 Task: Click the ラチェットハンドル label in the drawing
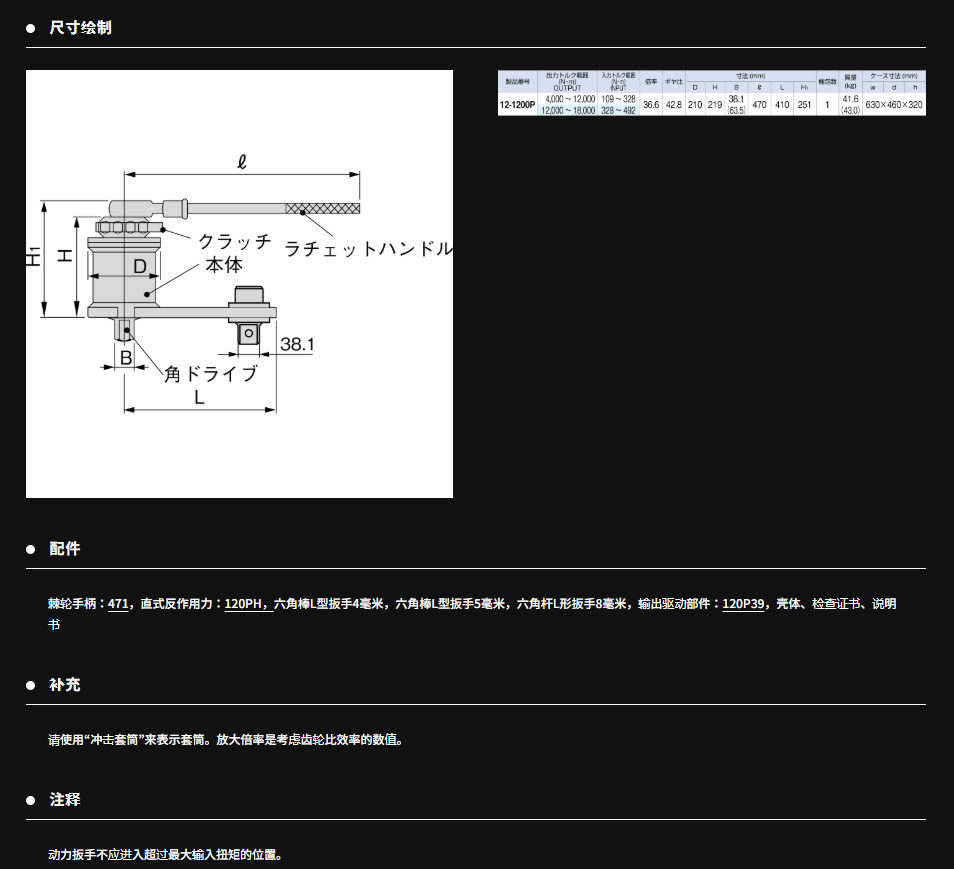pyautogui.click(x=368, y=249)
